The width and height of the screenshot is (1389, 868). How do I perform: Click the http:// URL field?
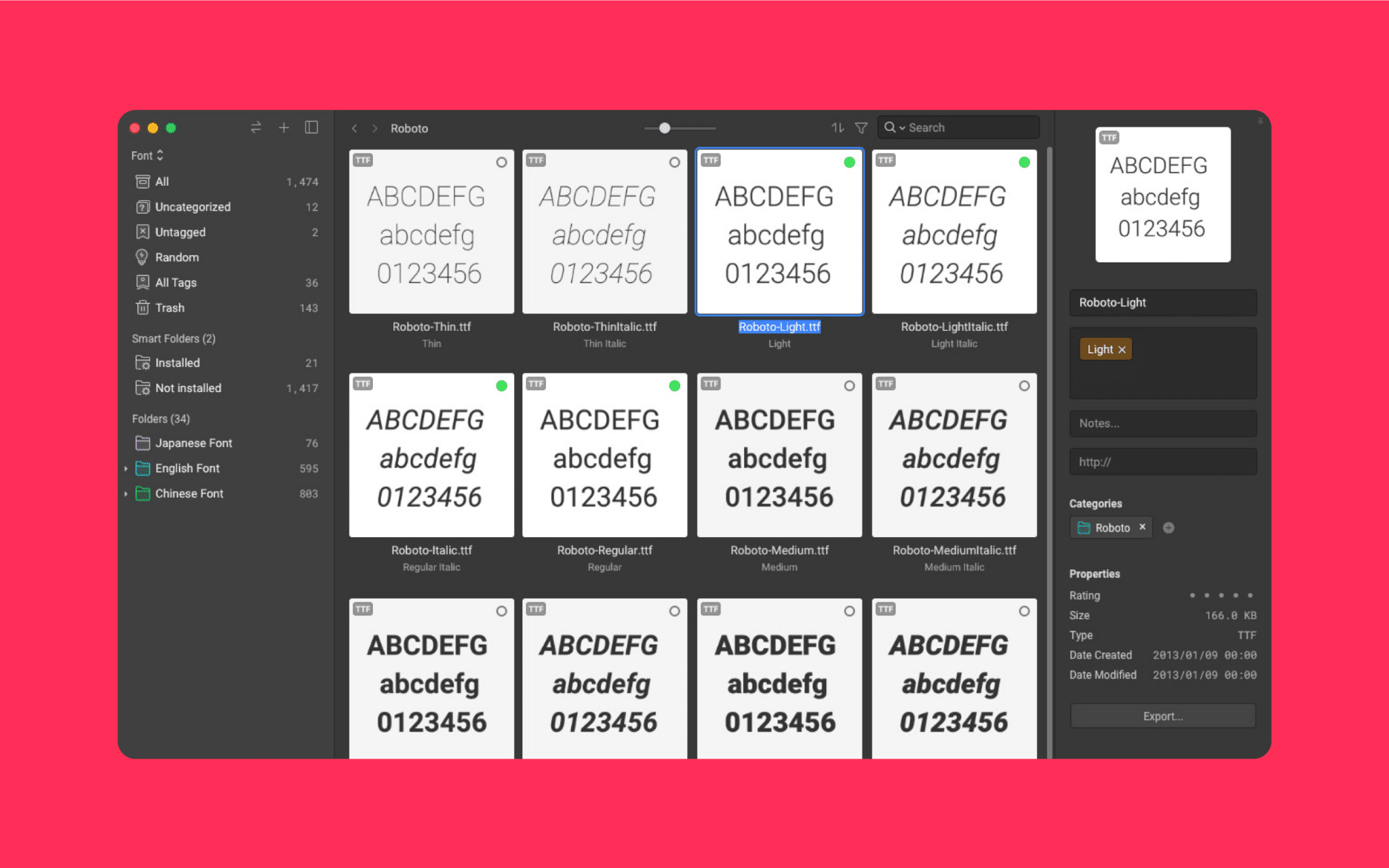[x=1162, y=462]
